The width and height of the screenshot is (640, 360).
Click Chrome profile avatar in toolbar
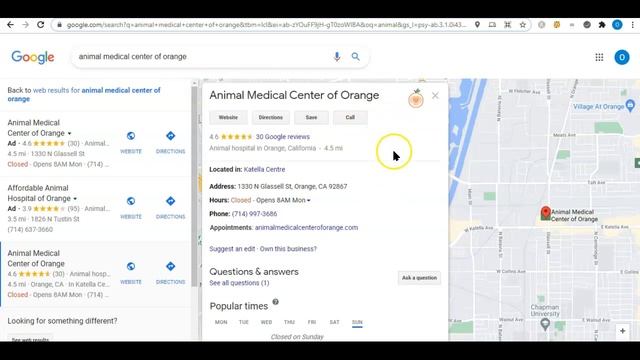click(x=617, y=25)
